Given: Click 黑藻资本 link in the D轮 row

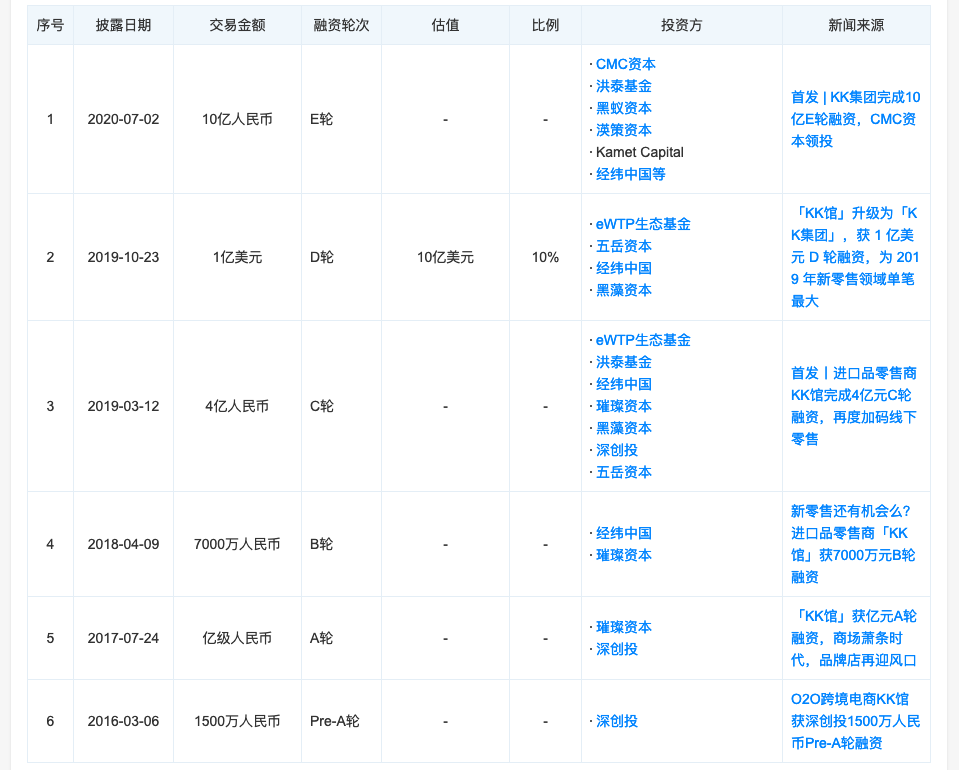Looking at the screenshot, I should pos(623,291).
